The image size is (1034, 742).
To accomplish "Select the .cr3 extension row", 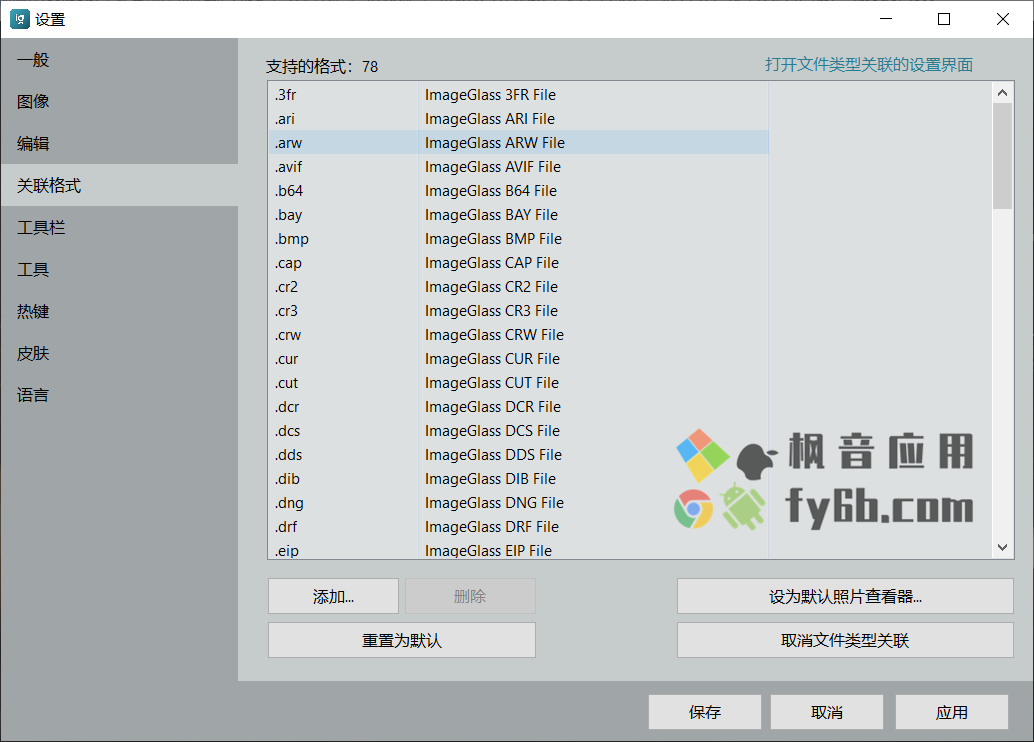I will 518,311.
